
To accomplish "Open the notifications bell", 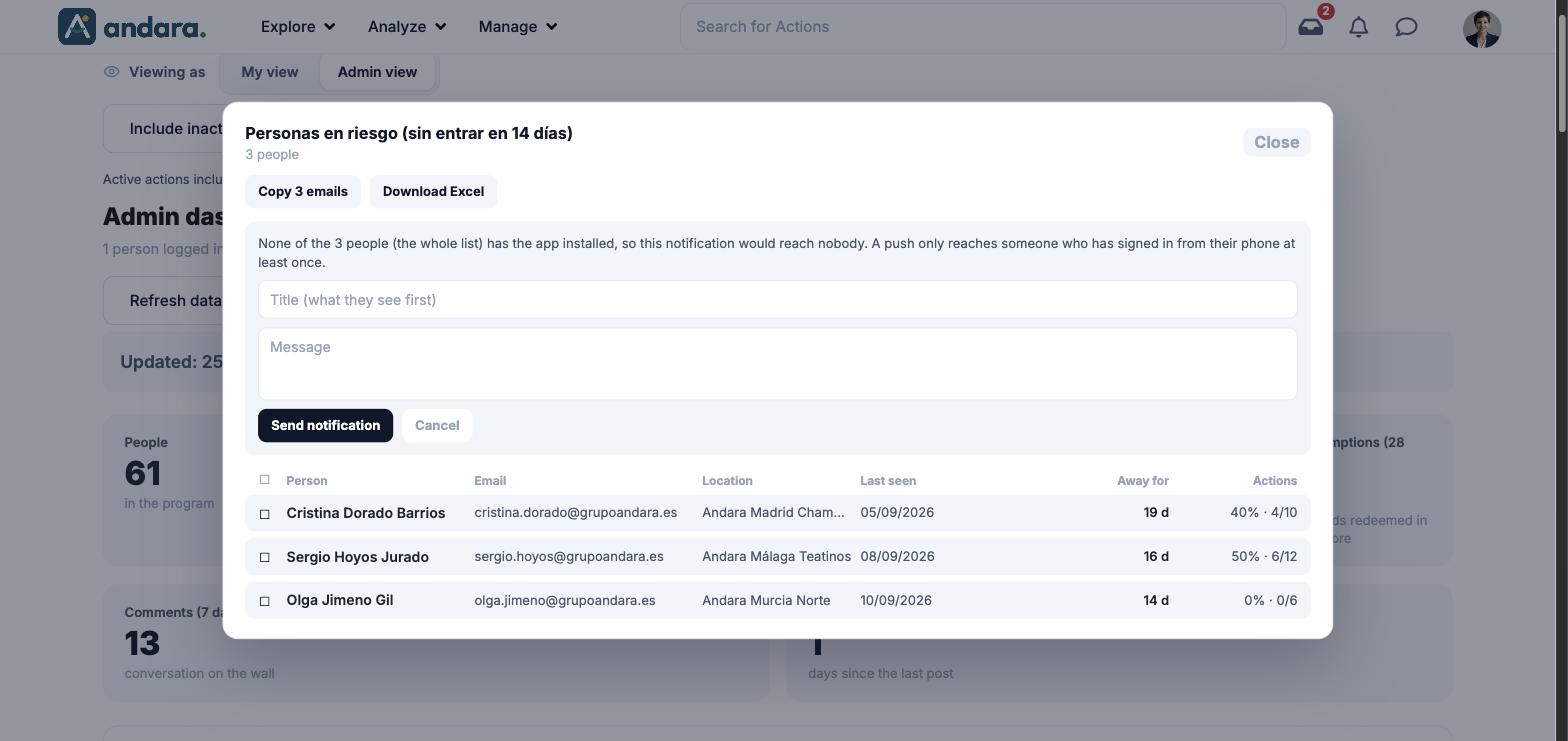I will [x=1359, y=27].
